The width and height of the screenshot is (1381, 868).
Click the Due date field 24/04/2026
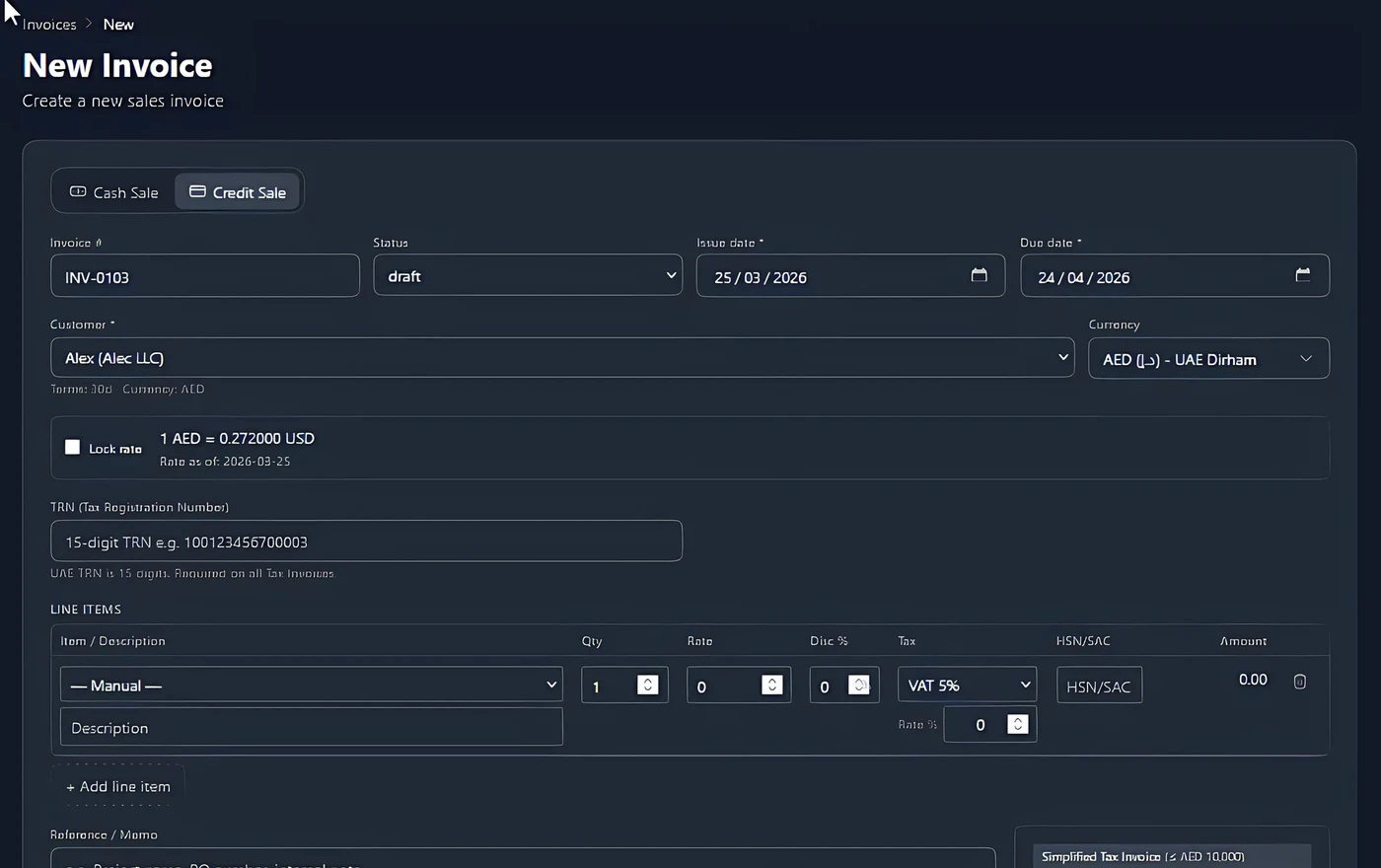1175,276
